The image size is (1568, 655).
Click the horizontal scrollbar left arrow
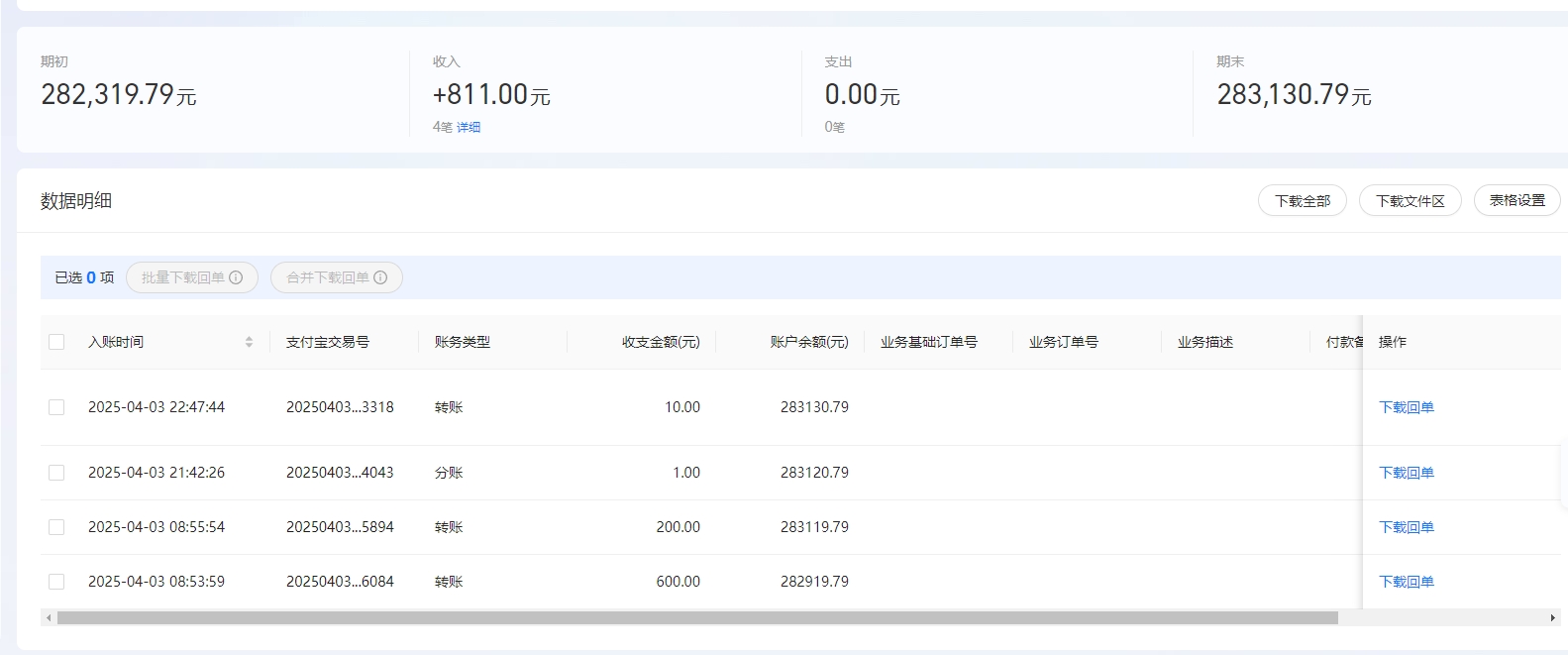coord(48,617)
